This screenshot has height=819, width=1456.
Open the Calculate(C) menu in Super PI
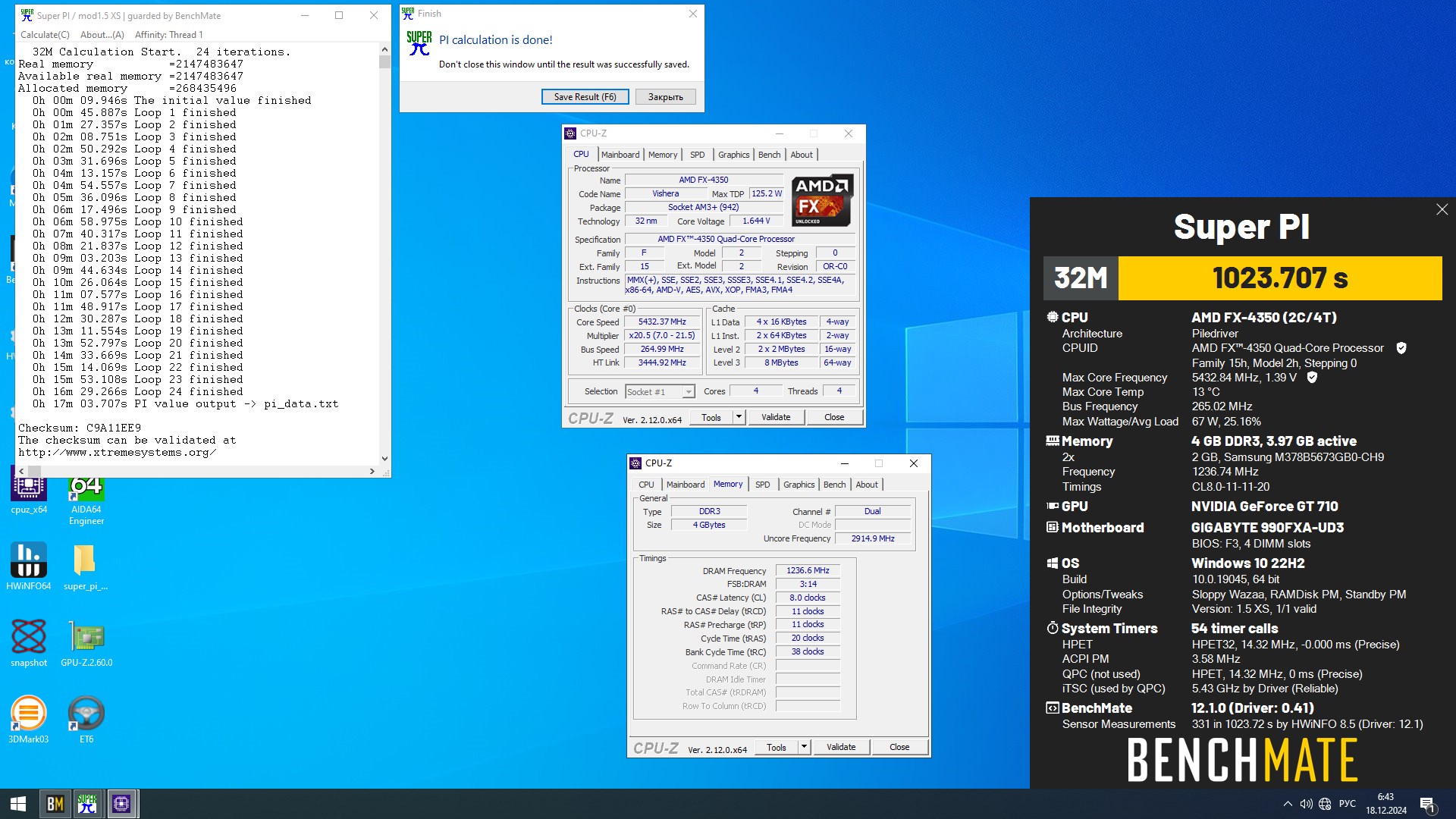tap(45, 35)
